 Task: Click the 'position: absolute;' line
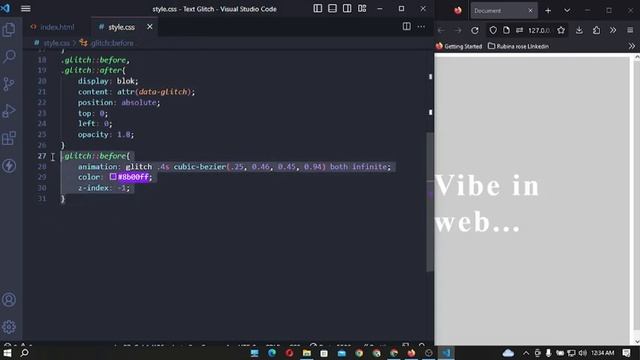119,102
